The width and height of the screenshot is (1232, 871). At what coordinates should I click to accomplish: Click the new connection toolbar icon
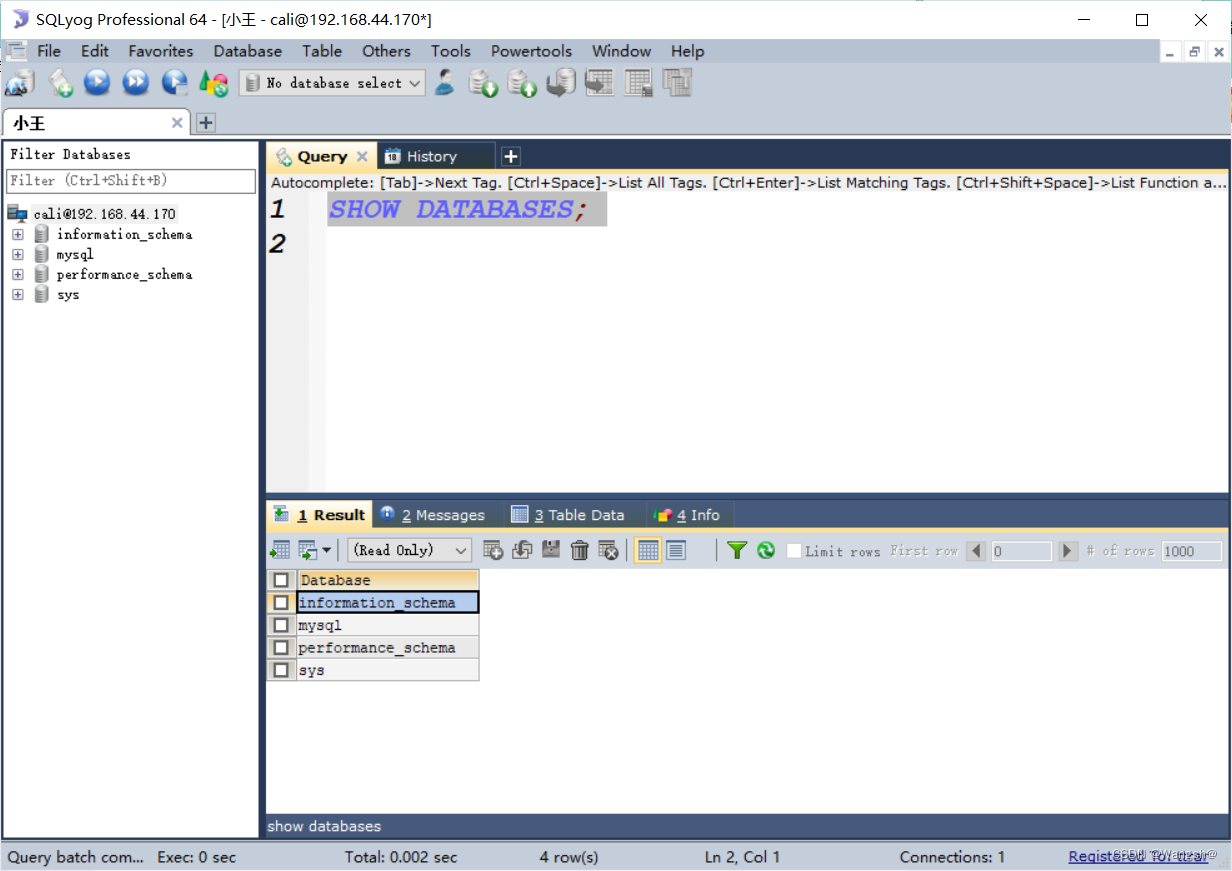[20, 83]
